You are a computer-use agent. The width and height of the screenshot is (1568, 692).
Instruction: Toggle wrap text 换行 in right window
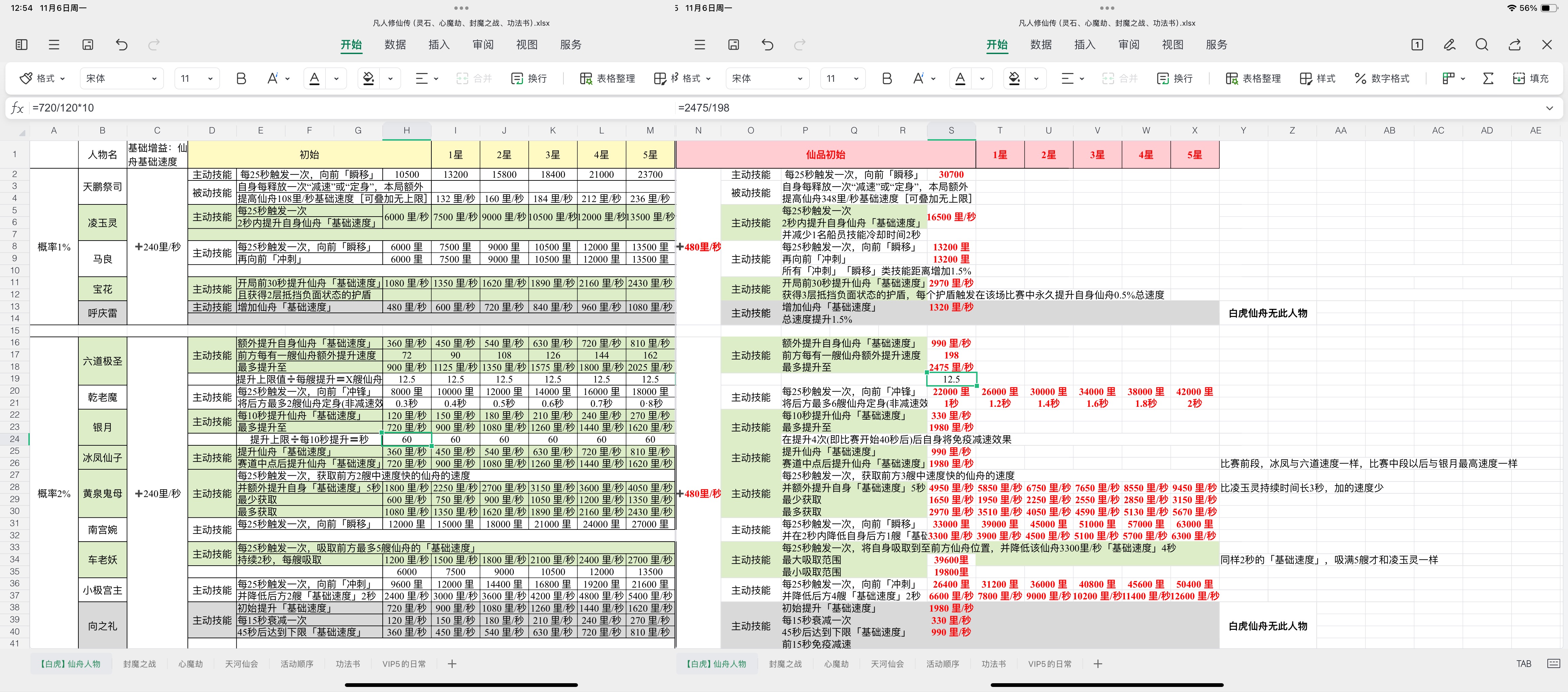1175,78
